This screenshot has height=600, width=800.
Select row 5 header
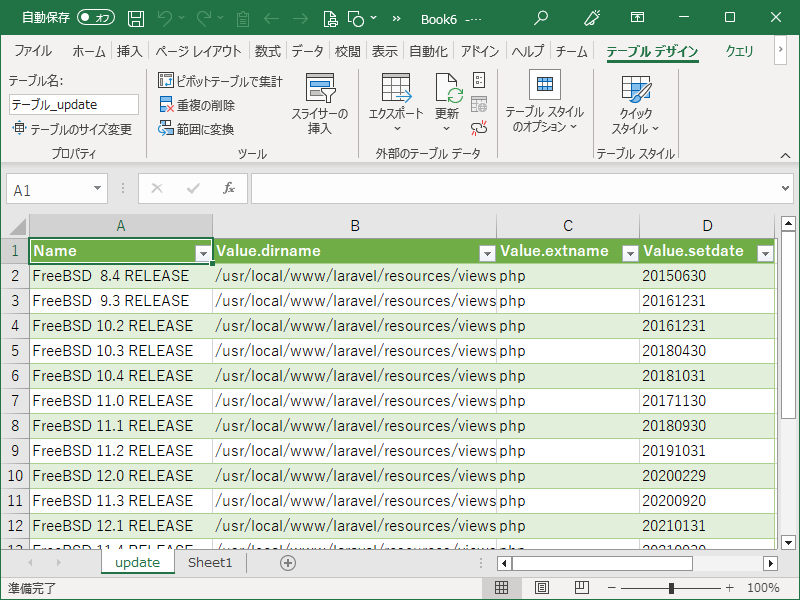point(15,351)
